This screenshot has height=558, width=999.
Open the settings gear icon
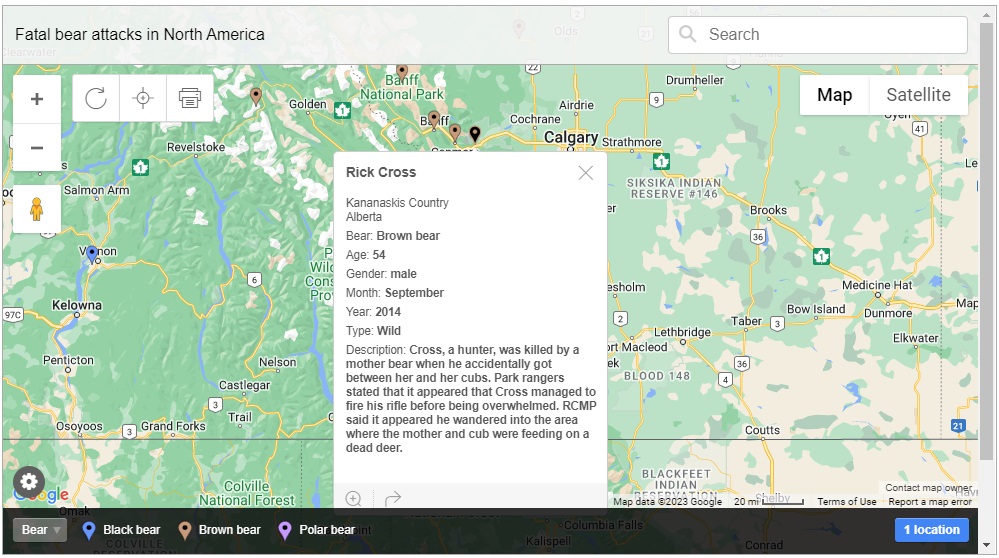[x=28, y=480]
